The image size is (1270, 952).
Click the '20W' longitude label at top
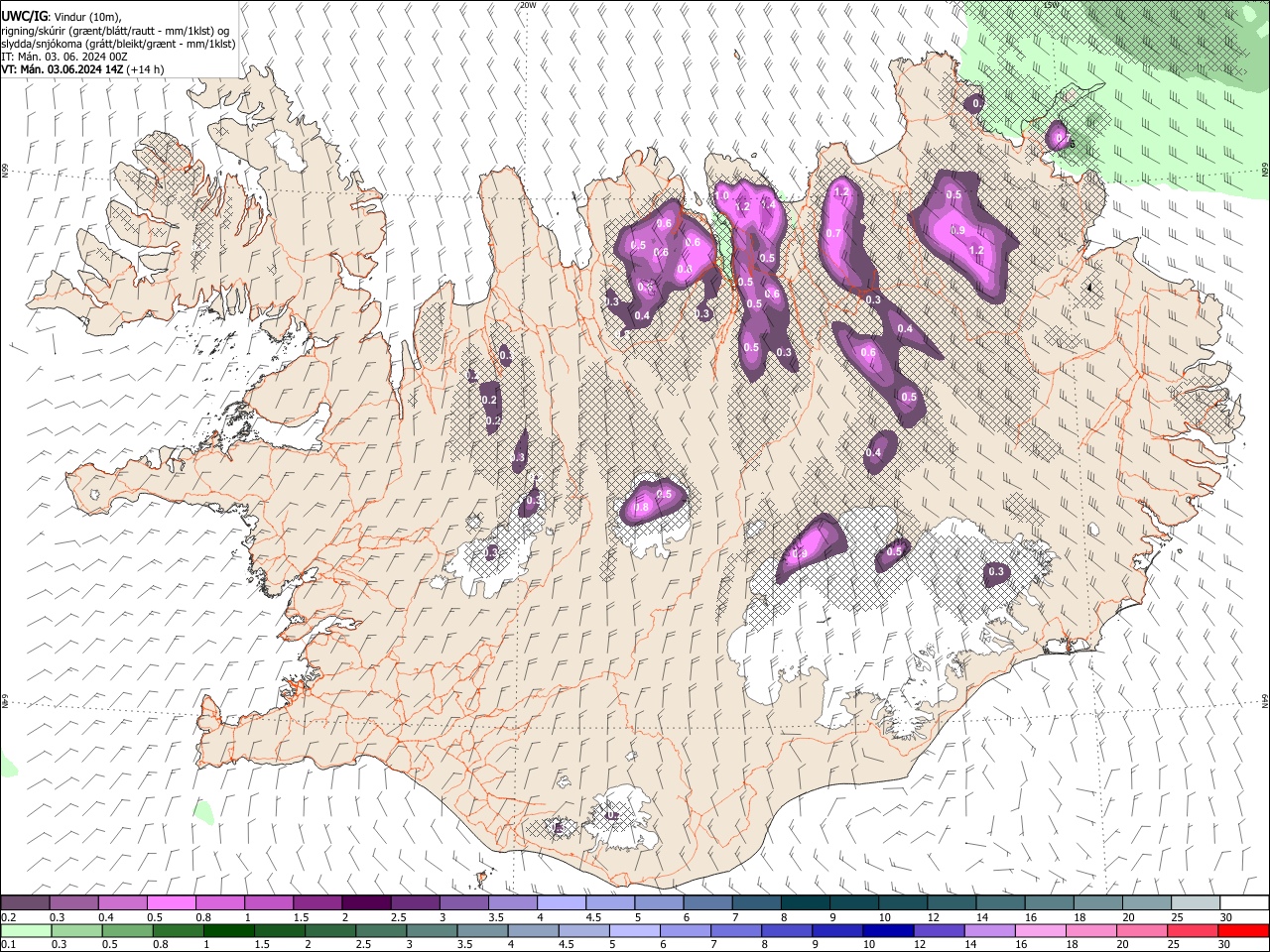[x=527, y=5]
